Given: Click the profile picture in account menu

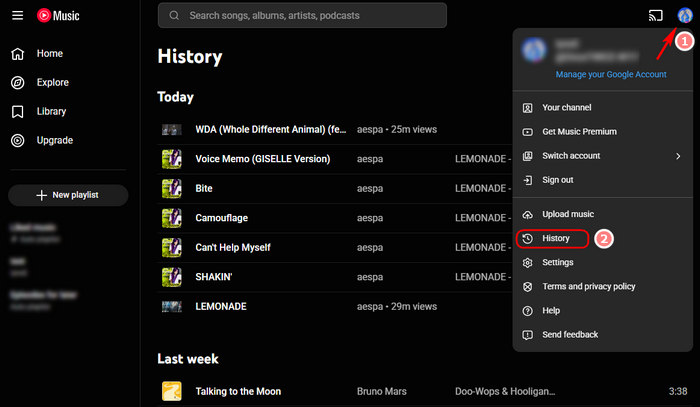Looking at the screenshot, I should 533,50.
